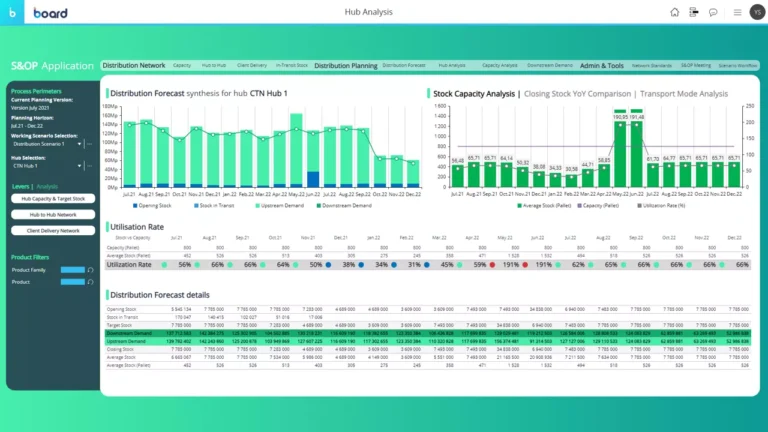Click the Home icon in the top bar
The height and width of the screenshot is (432, 768).
674,12
